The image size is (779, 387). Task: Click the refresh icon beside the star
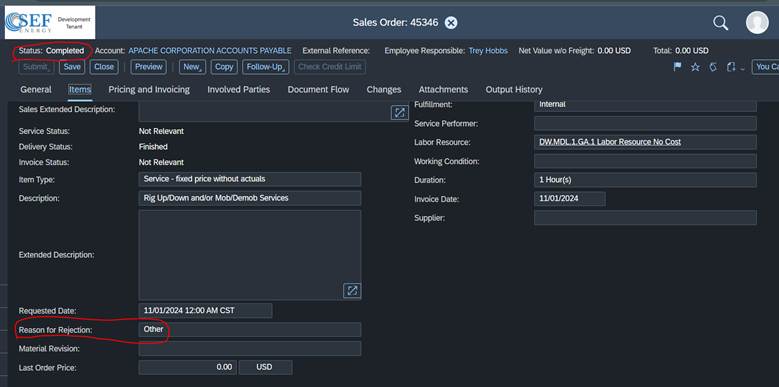tap(713, 67)
